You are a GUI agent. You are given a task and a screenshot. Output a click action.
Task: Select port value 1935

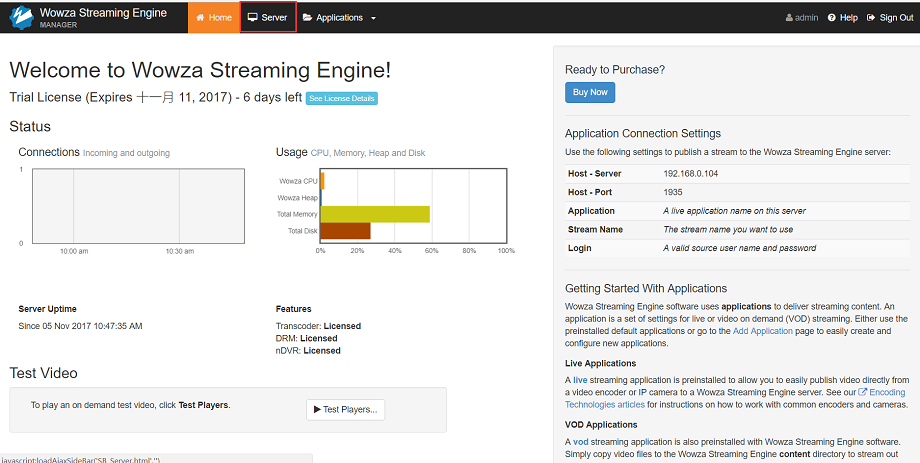point(673,192)
